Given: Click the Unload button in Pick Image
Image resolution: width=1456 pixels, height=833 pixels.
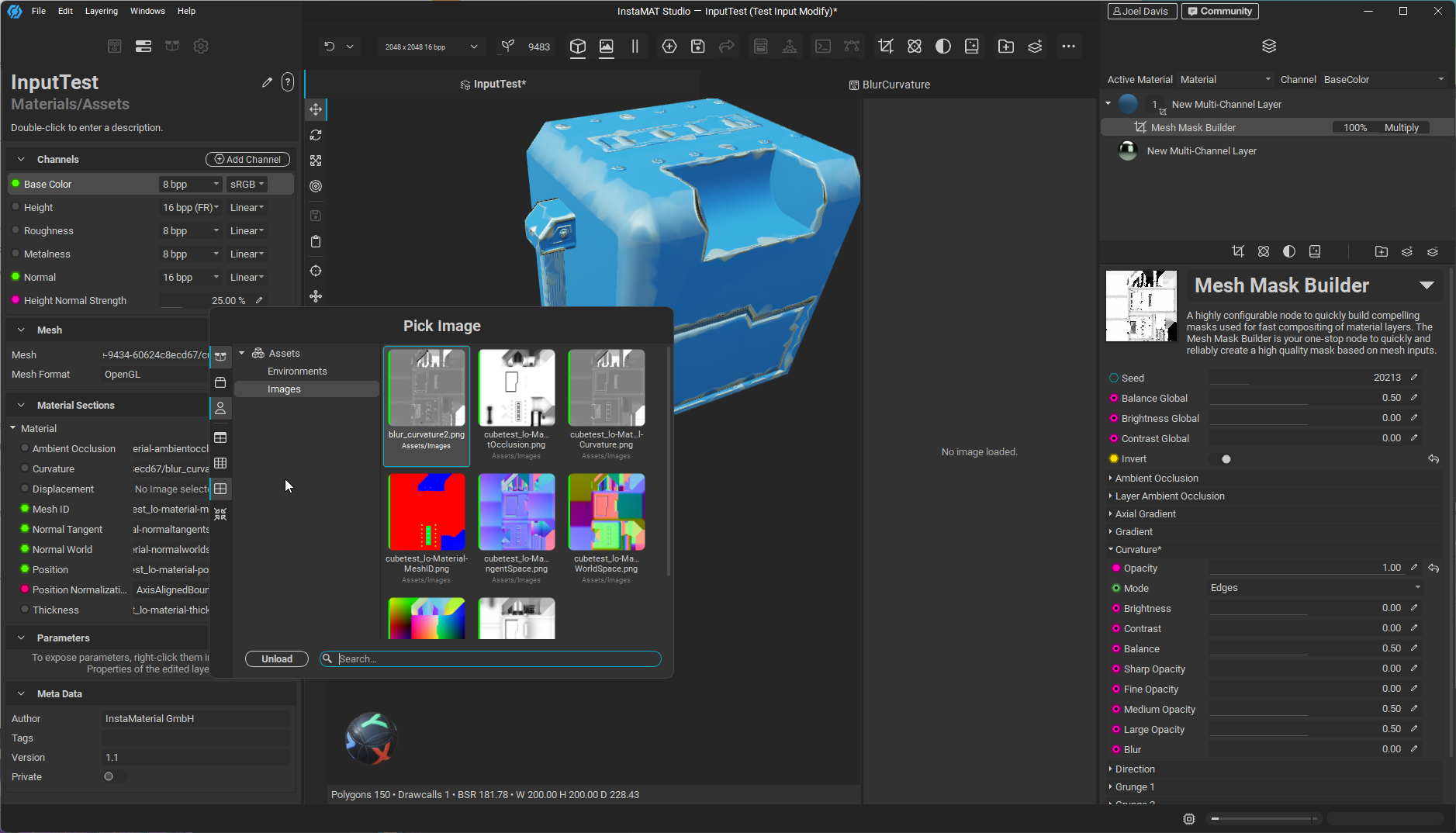Looking at the screenshot, I should point(276,658).
